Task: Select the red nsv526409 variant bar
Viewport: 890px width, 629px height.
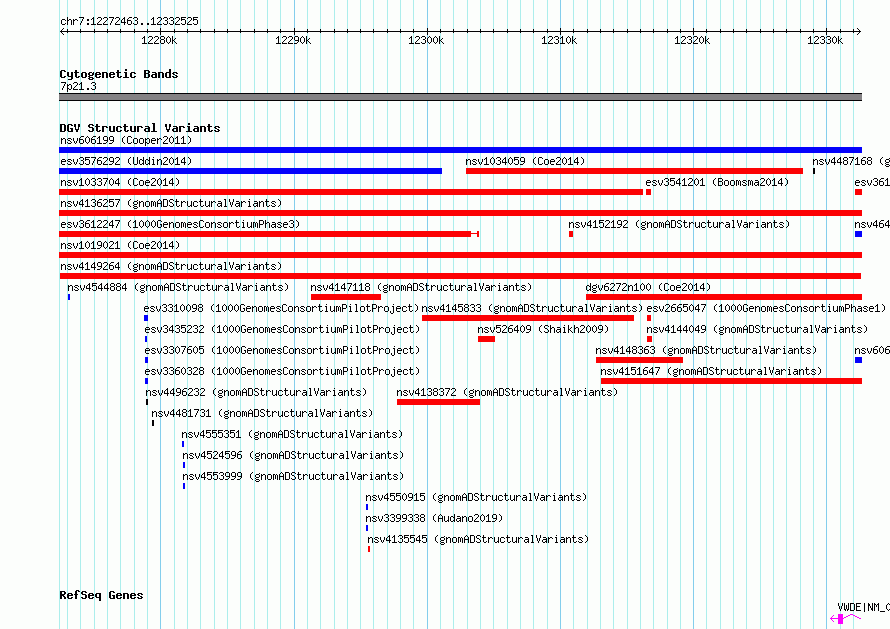Action: (x=486, y=339)
